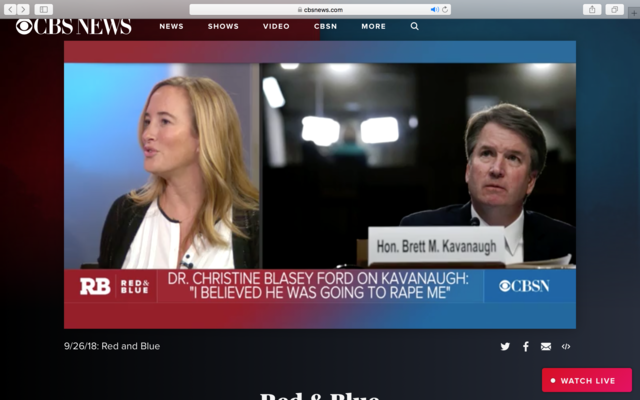Click the CBS News logo
640x400 pixels.
[73, 26]
